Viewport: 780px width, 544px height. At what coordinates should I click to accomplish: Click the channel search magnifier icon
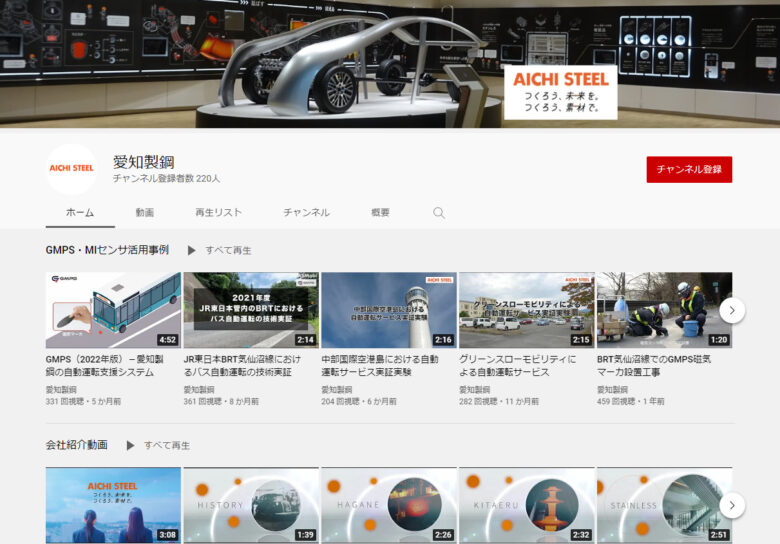click(x=438, y=213)
